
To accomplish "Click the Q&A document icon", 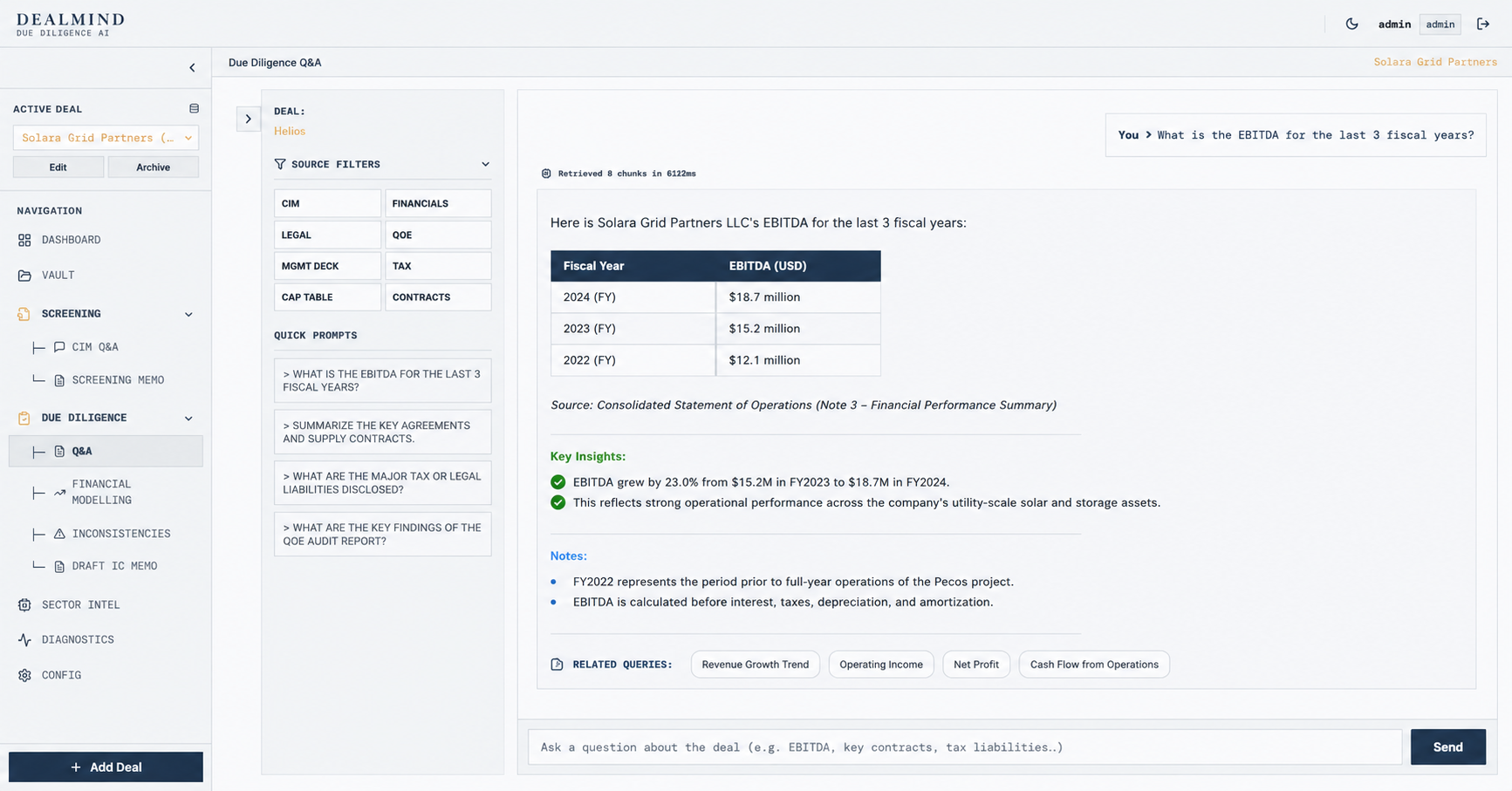I will tap(59, 452).
